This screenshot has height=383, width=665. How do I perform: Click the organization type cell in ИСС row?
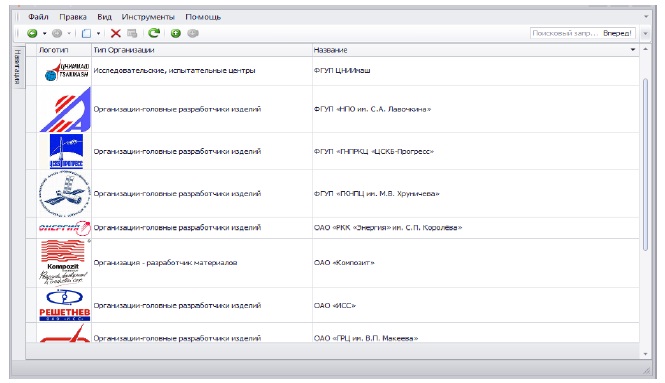(202, 305)
